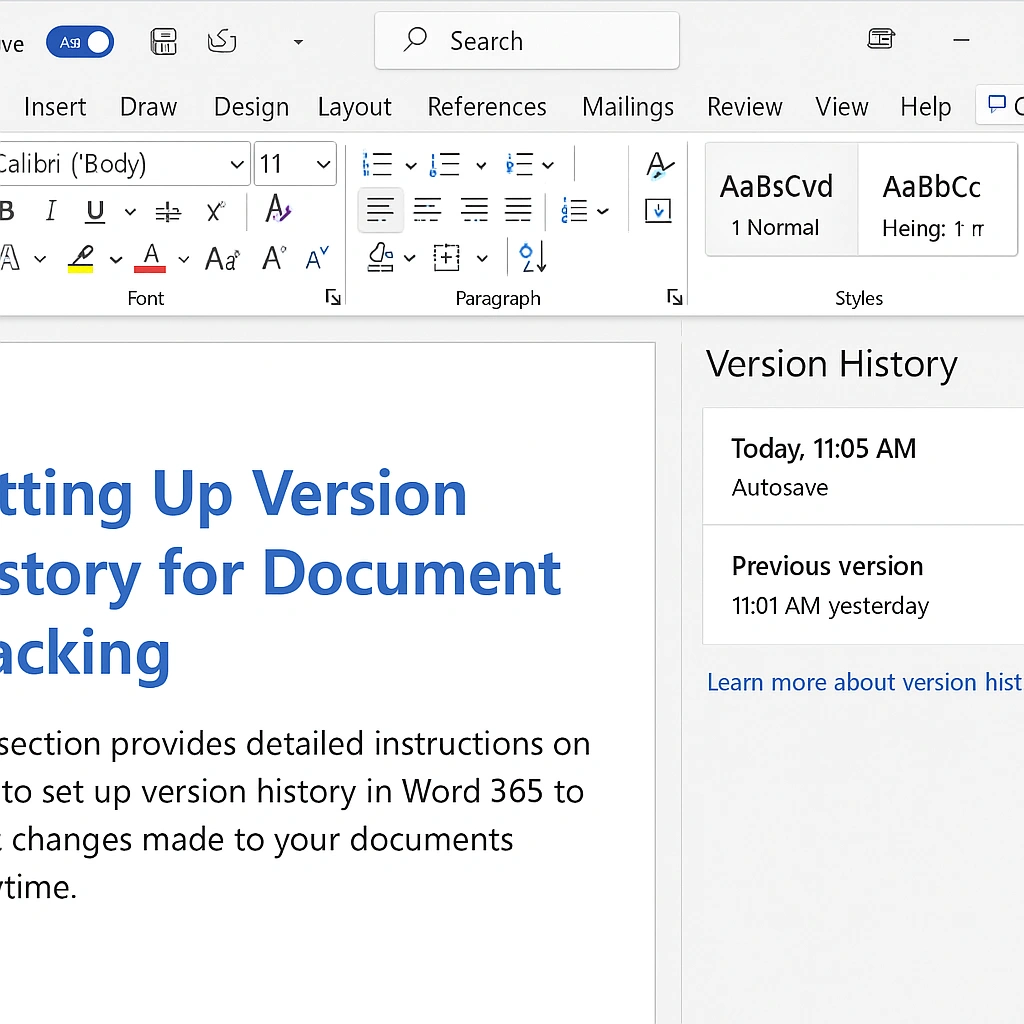The image size is (1024, 1024).
Task: Toggle Justify alignment
Action: click(x=518, y=210)
